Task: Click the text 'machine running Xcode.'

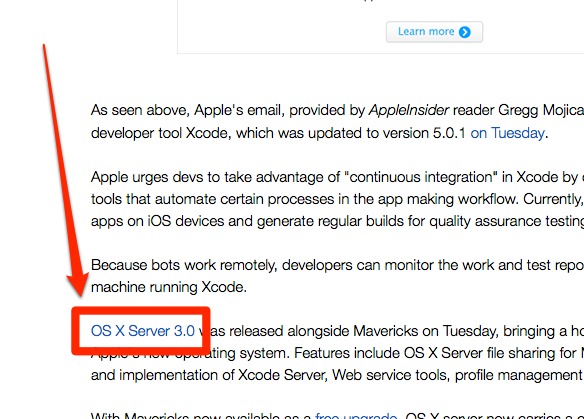Action: (169, 288)
